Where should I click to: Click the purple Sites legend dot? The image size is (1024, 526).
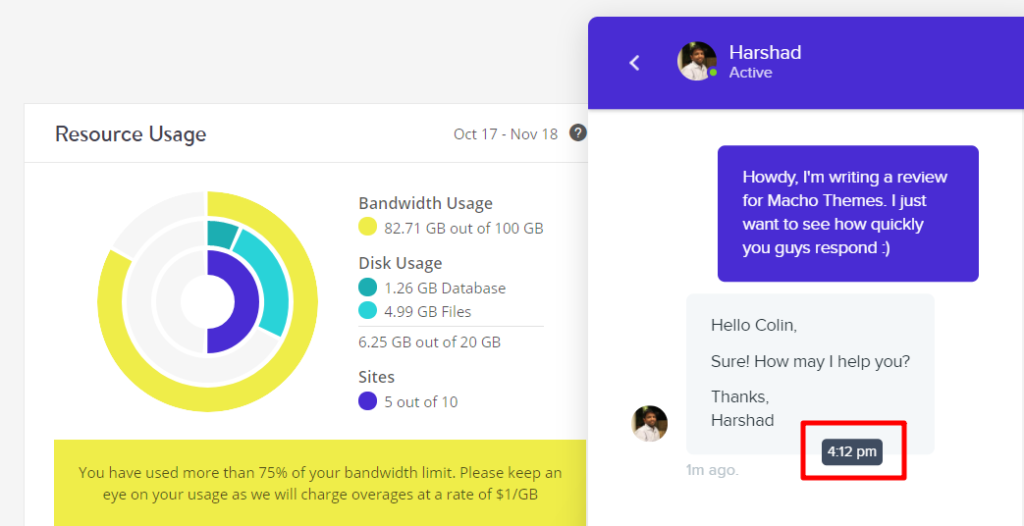[368, 401]
